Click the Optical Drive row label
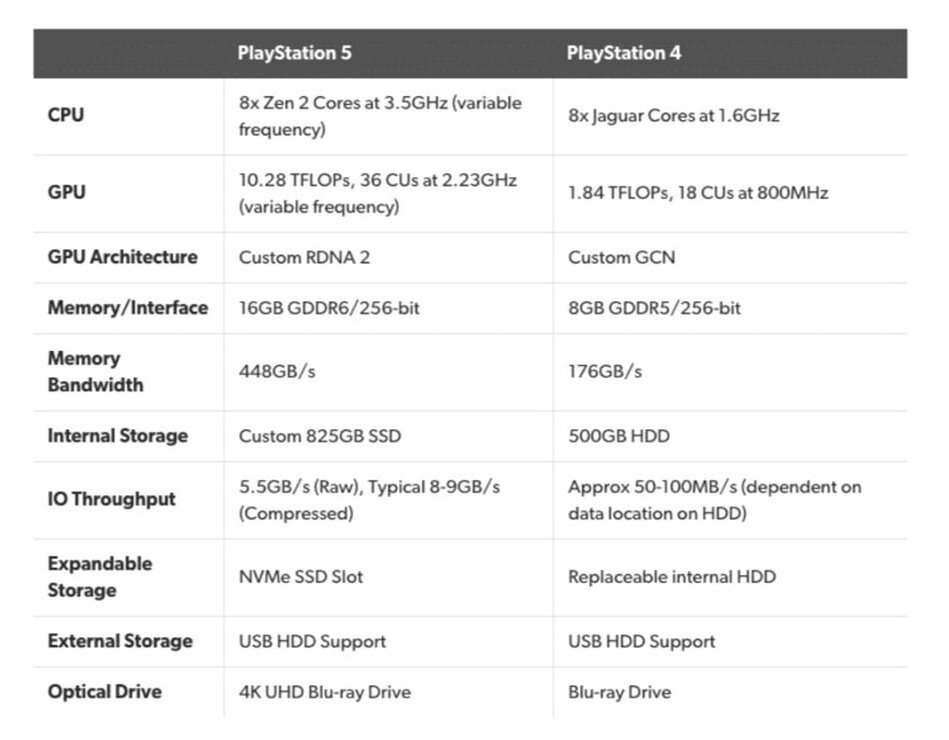This screenshot has width=949, height=740. (104, 692)
